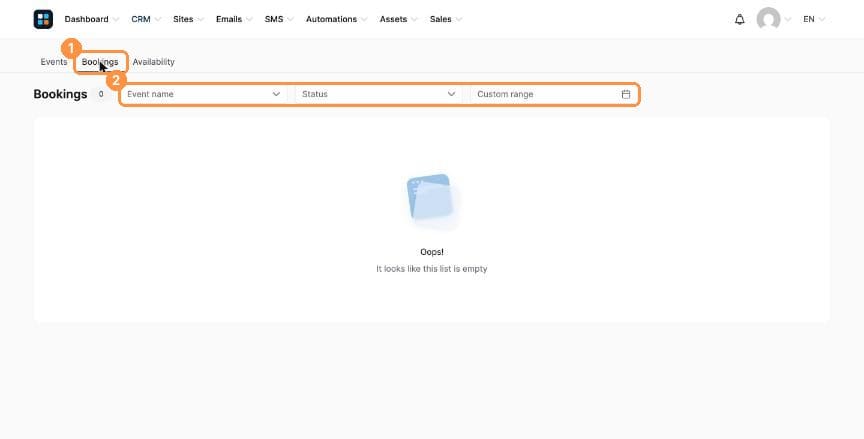The height and width of the screenshot is (439, 864).
Task: Open the CRM menu
Action: [146, 19]
